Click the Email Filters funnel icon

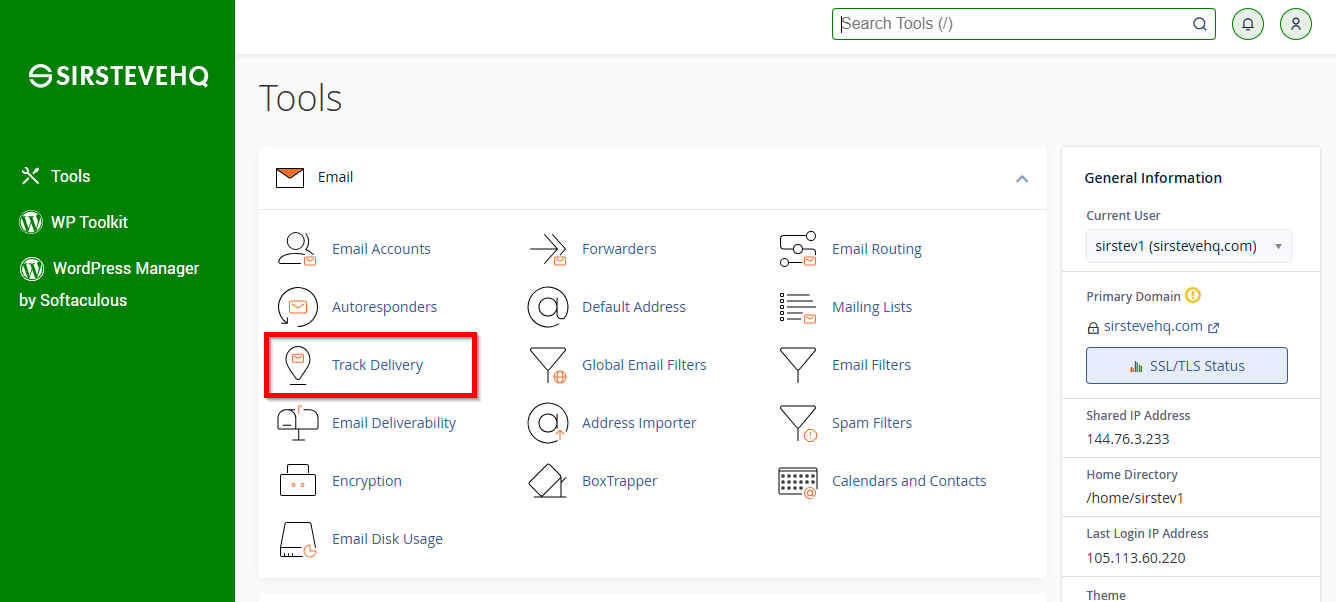pos(797,365)
